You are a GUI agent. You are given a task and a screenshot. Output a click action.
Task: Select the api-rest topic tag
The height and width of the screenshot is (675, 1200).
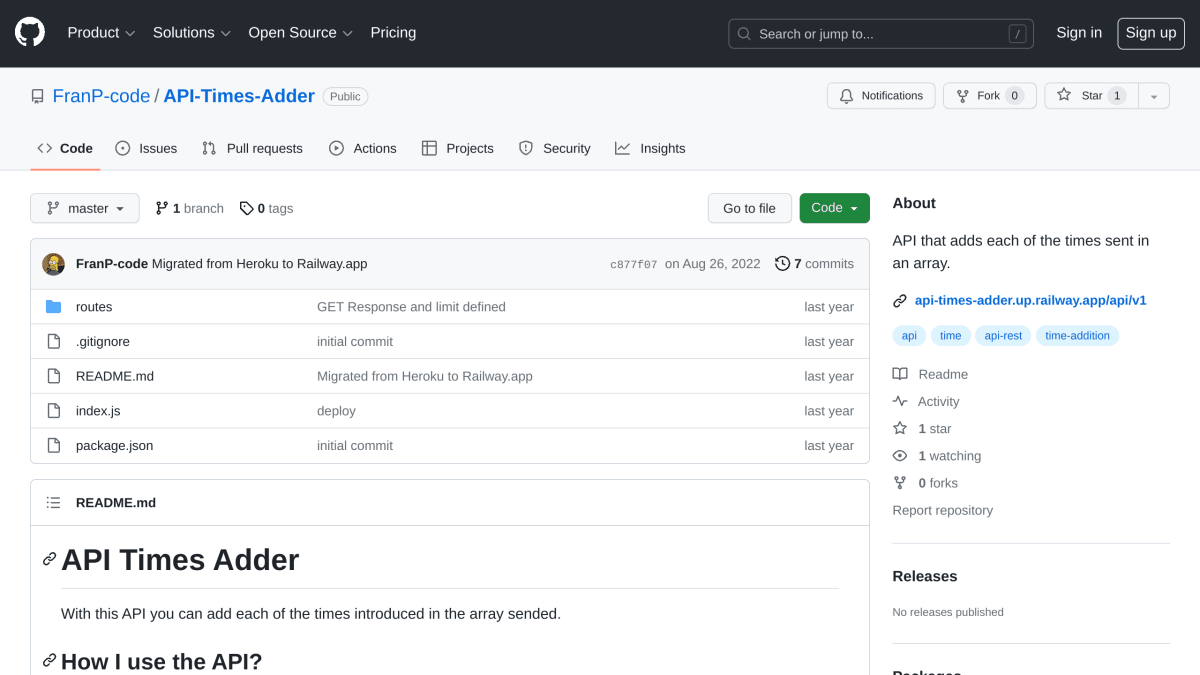pos(1003,336)
